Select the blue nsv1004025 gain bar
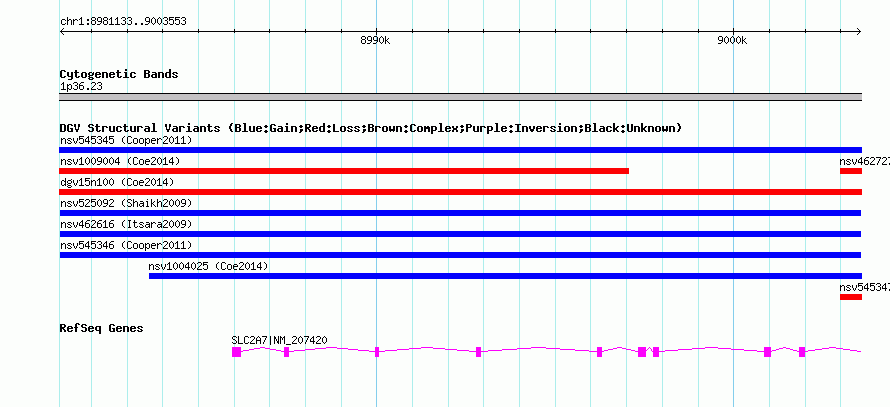The width and height of the screenshot is (890, 407). point(505,276)
